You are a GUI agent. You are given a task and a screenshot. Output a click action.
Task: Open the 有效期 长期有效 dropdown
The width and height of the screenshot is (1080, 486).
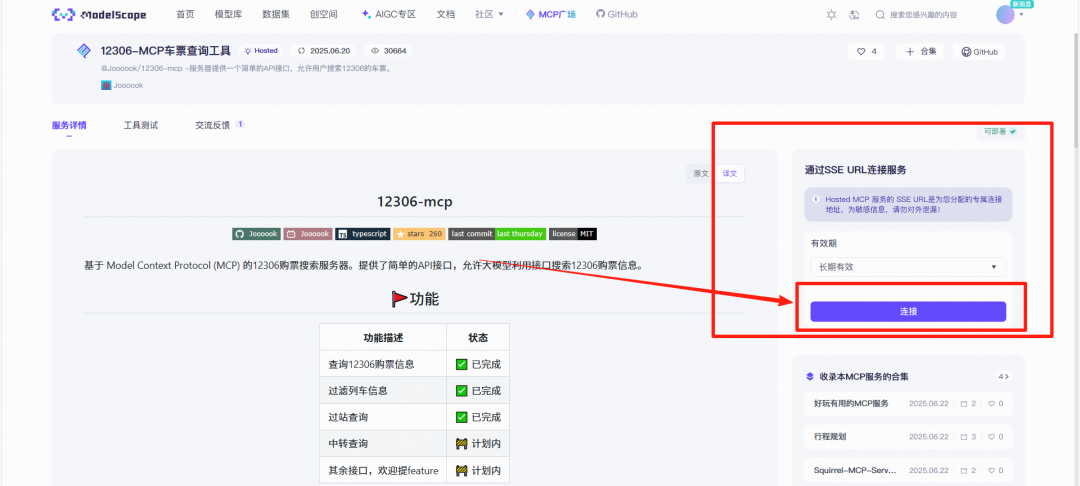[907, 267]
